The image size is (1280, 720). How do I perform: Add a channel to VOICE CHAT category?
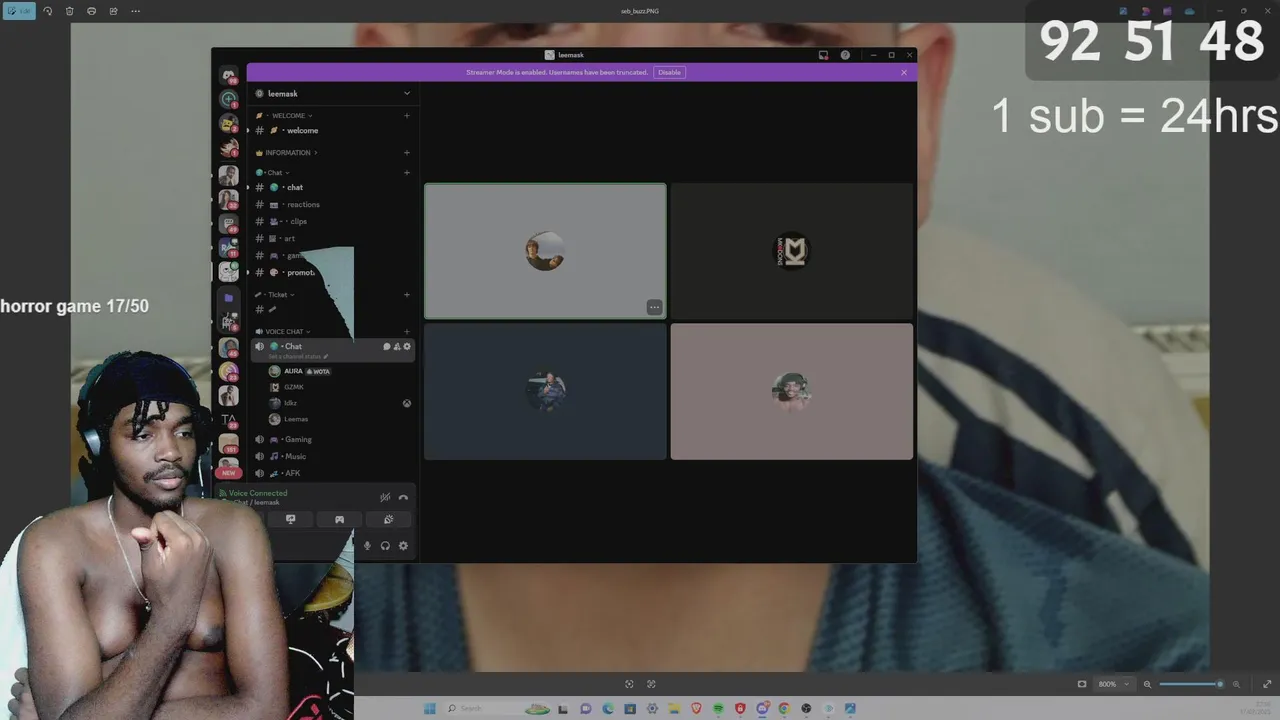406,331
